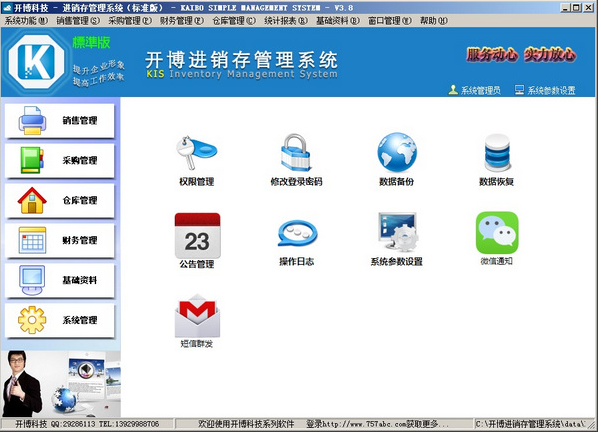Click the status bar welcome message 欢迎使用开博科技系列软件
This screenshot has width=601, height=433.
(246, 424)
